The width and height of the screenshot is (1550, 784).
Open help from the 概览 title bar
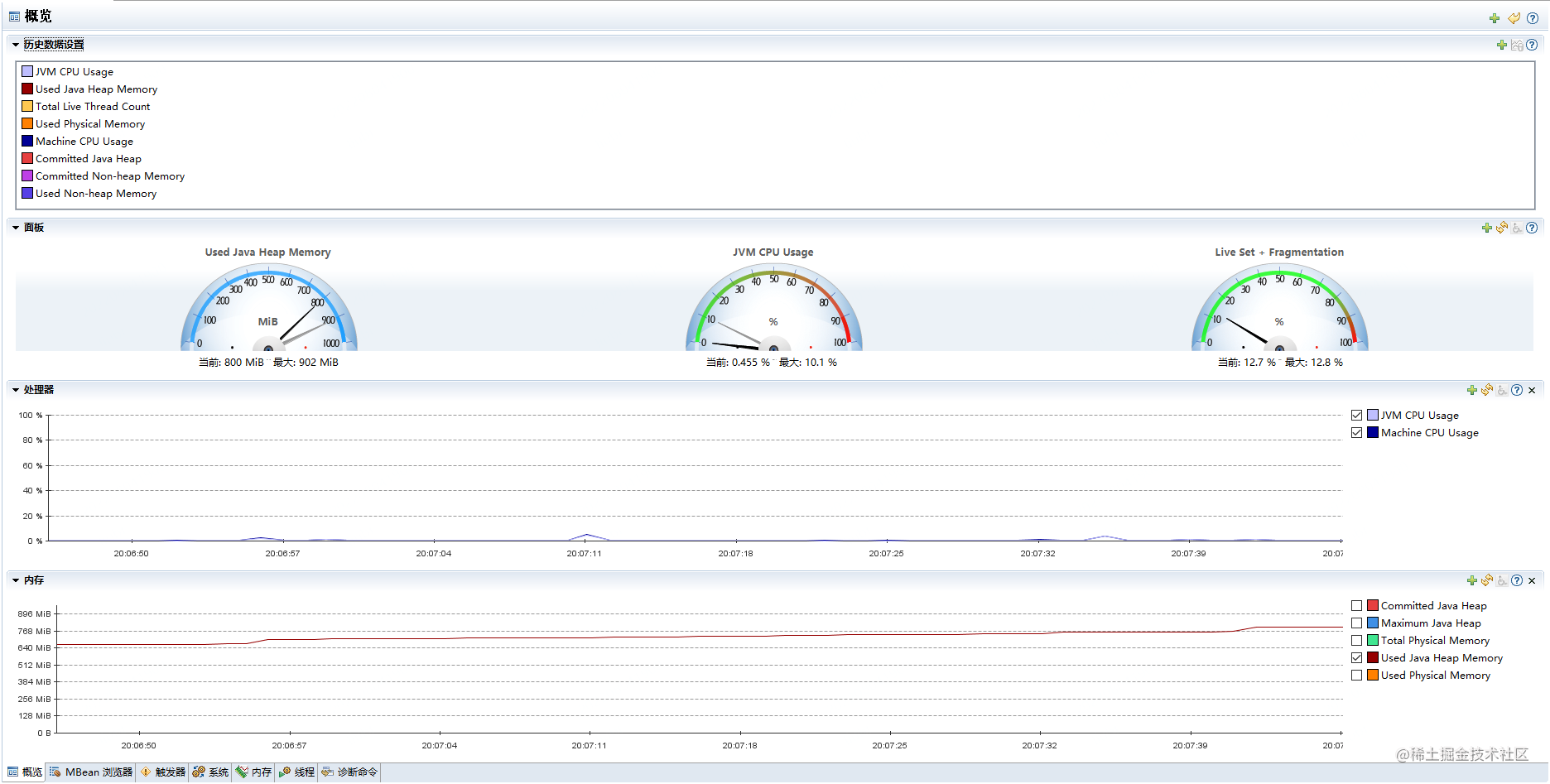point(1533,18)
